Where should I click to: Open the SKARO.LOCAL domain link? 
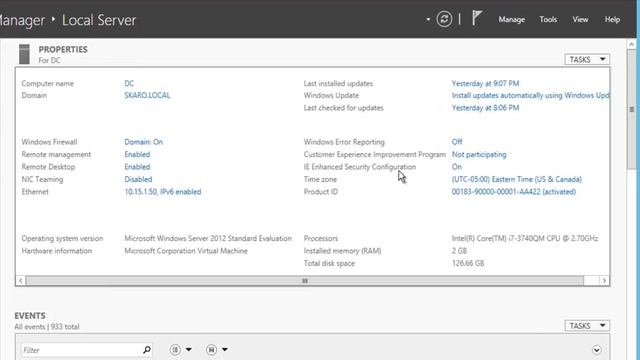pyautogui.click(x=147, y=96)
